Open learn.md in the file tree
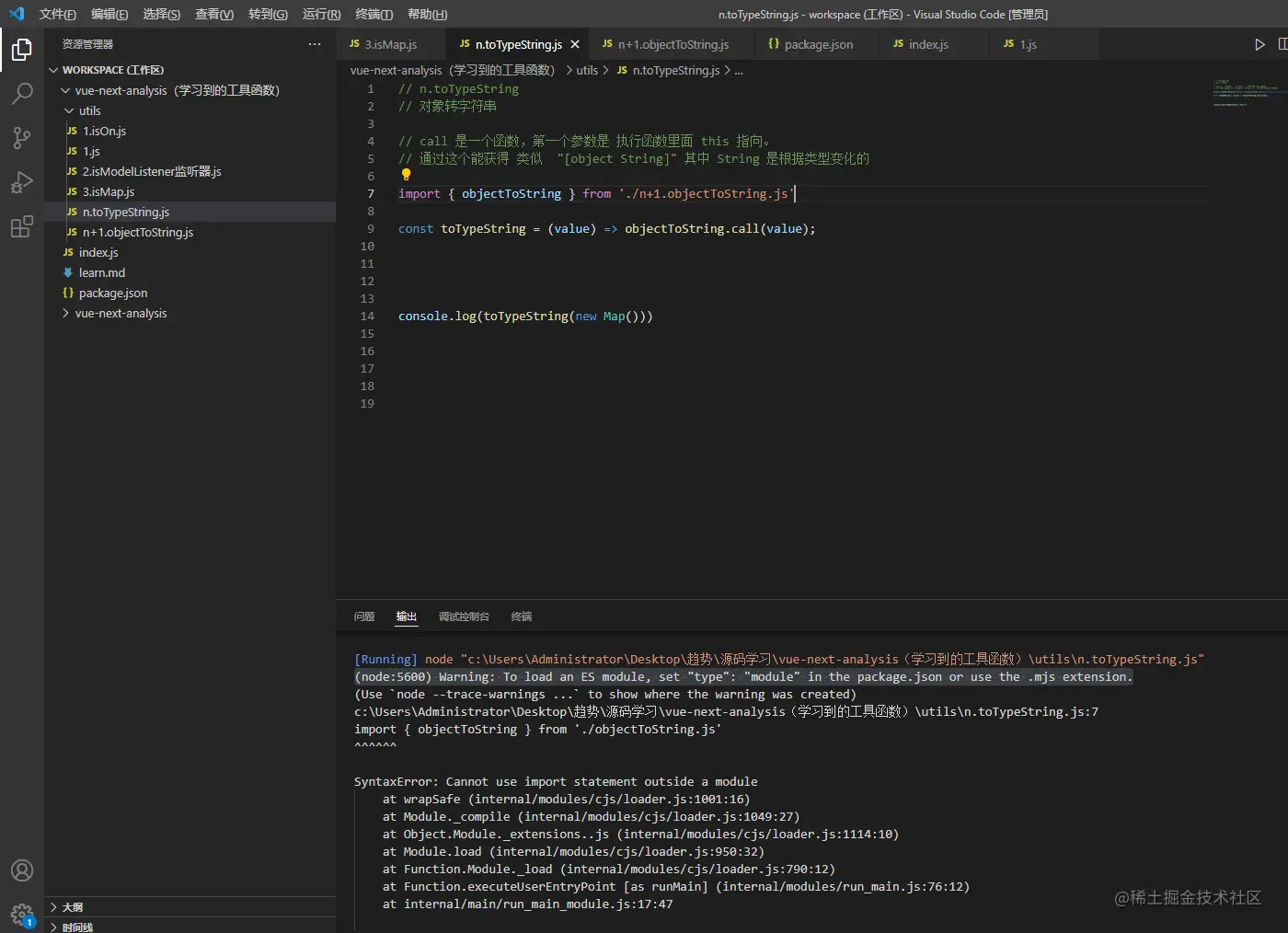Image resolution: width=1288 pixels, height=933 pixels. [190, 272]
